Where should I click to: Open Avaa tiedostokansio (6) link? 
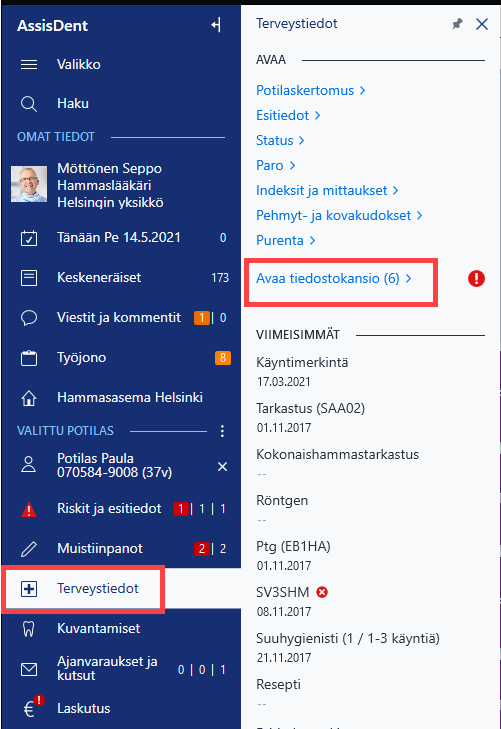click(x=334, y=278)
